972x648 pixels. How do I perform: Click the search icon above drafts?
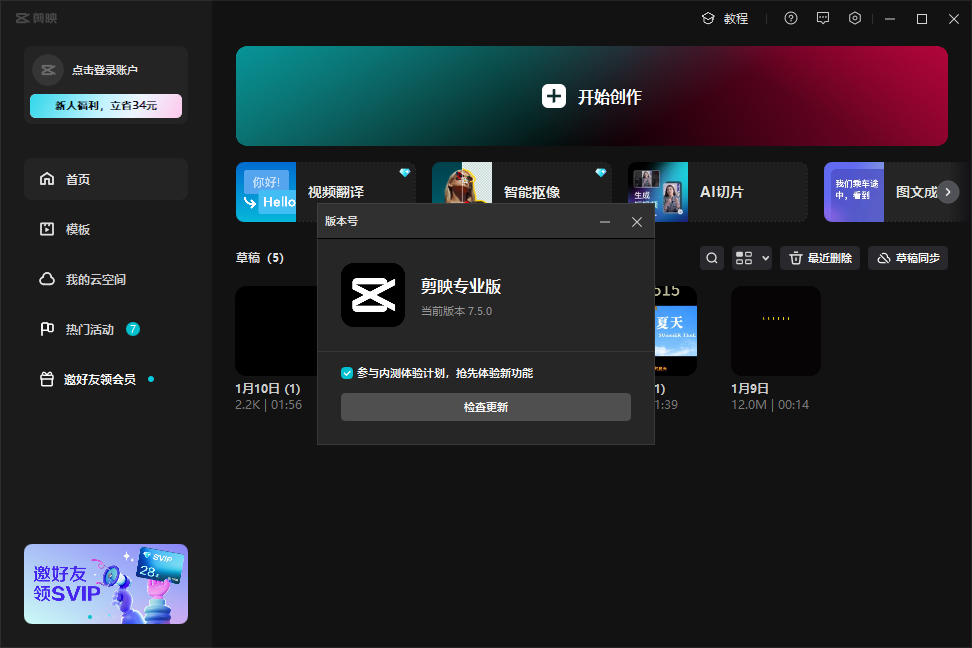click(711, 258)
